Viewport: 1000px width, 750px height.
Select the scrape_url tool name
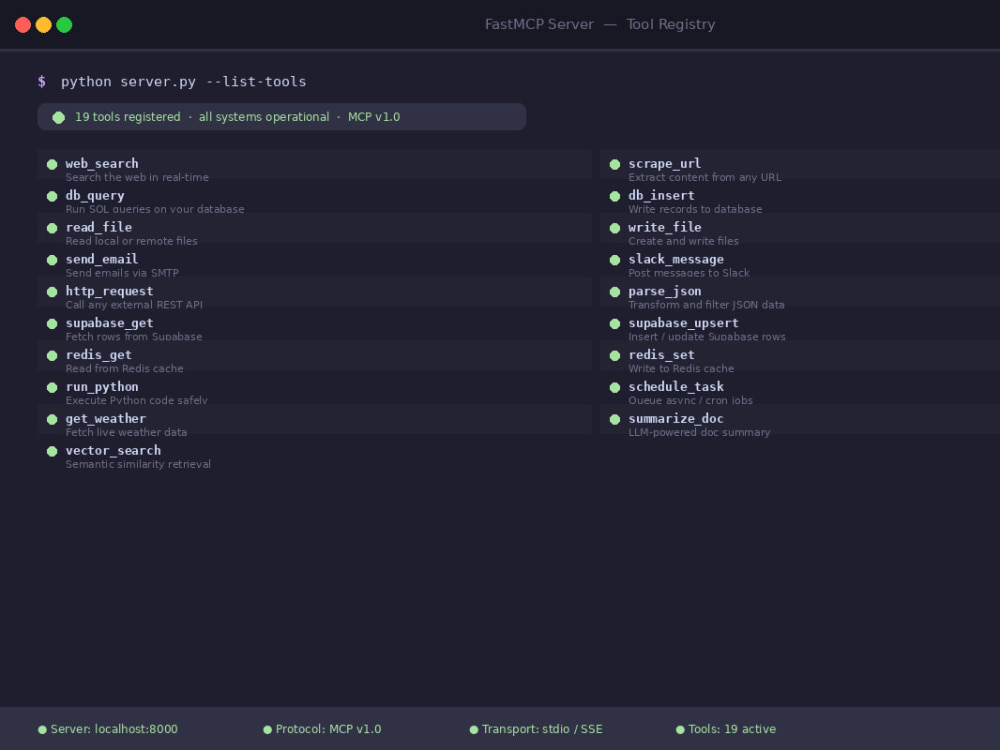click(665, 164)
